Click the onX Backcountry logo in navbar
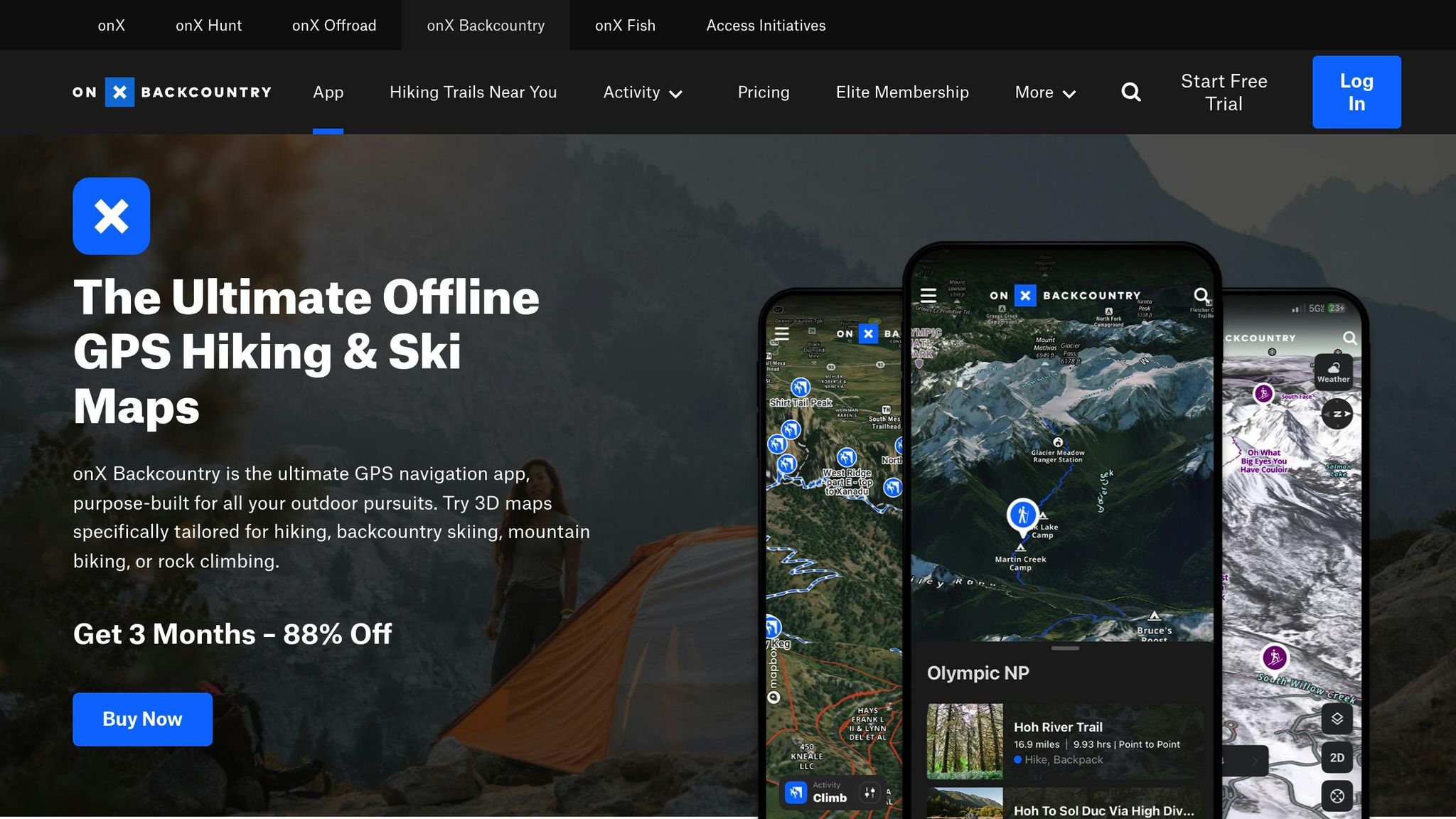The height and width of the screenshot is (819, 1456). [x=172, y=92]
